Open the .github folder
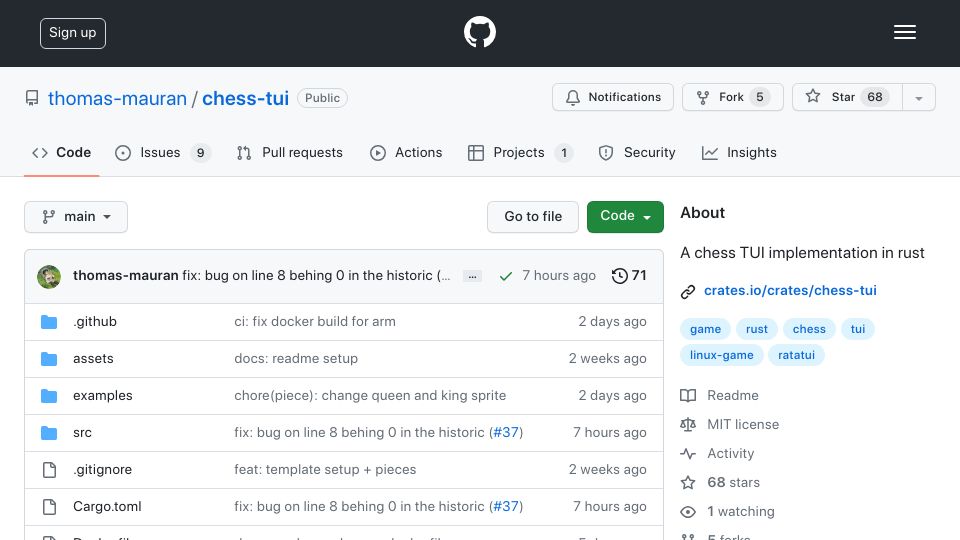 [95, 321]
